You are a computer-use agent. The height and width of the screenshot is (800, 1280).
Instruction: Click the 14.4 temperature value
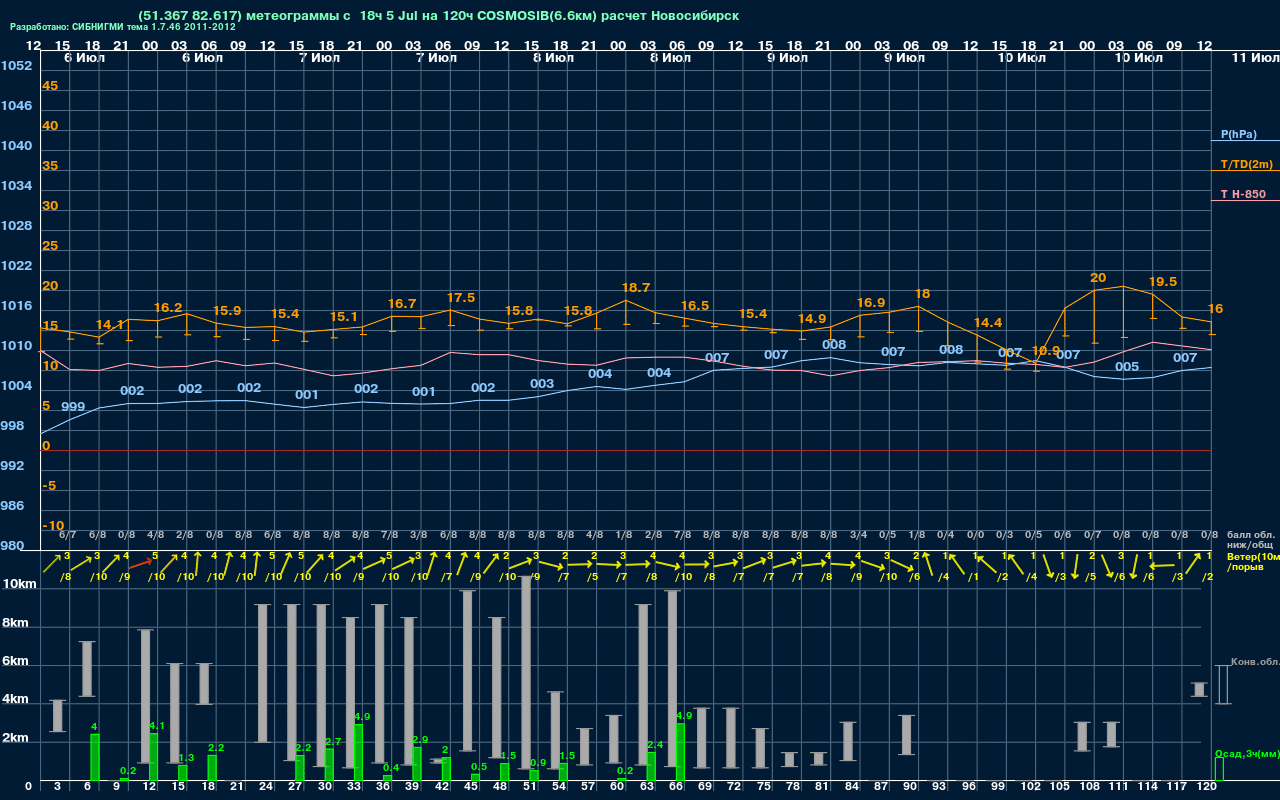pos(988,323)
